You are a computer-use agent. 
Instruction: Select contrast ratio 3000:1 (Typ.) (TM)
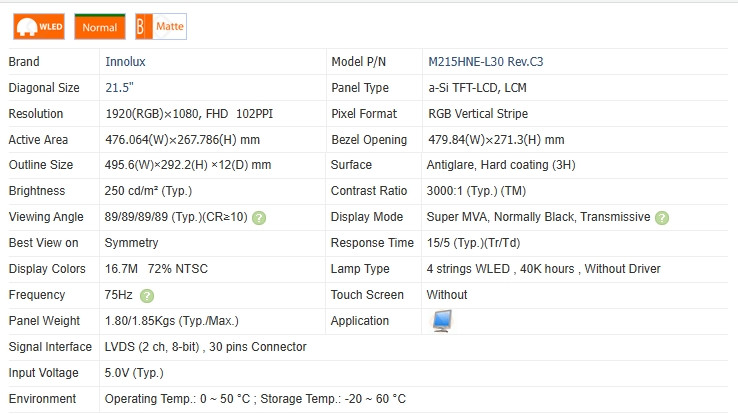476,191
